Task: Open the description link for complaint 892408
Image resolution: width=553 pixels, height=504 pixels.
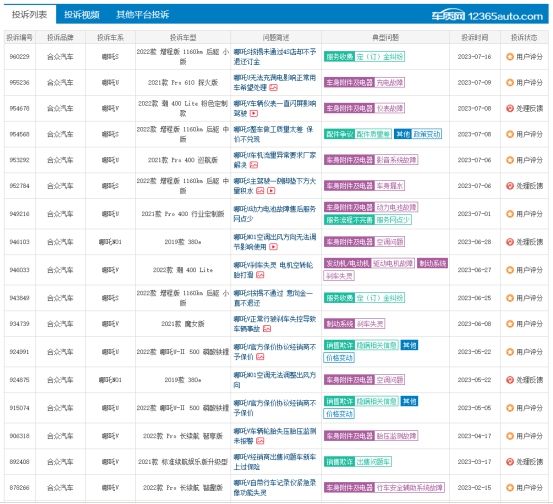Action: pyautogui.click(x=274, y=462)
